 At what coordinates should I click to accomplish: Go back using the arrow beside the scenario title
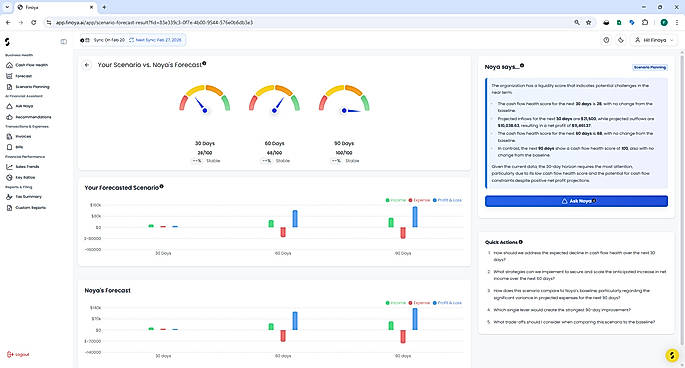tap(87, 65)
